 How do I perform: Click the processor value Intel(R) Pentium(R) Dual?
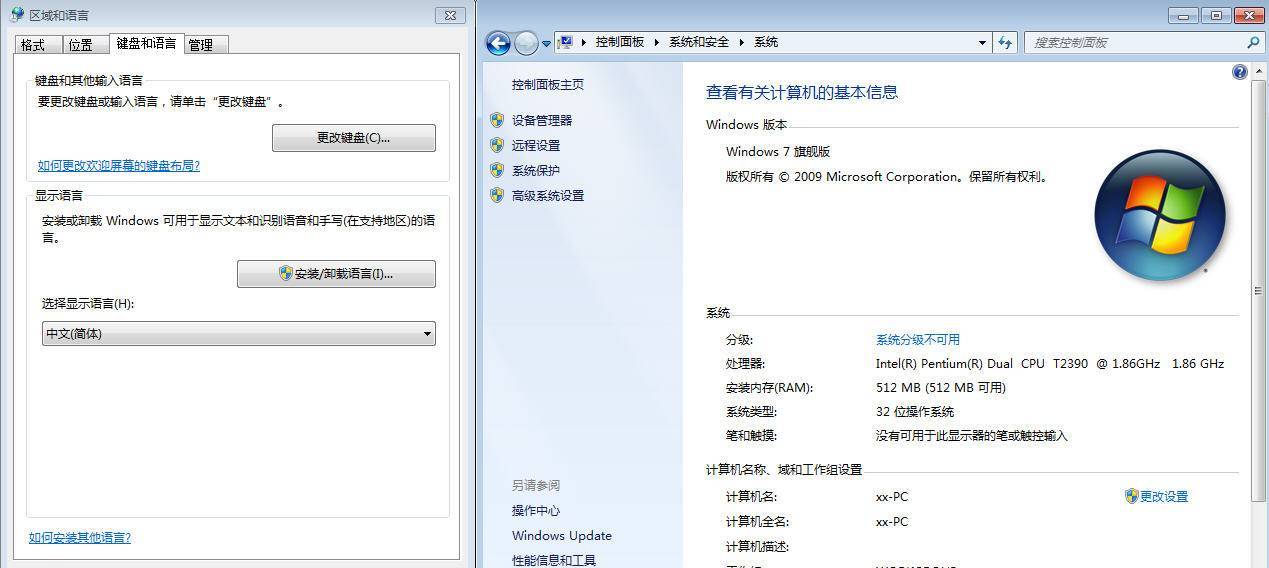pos(1050,364)
